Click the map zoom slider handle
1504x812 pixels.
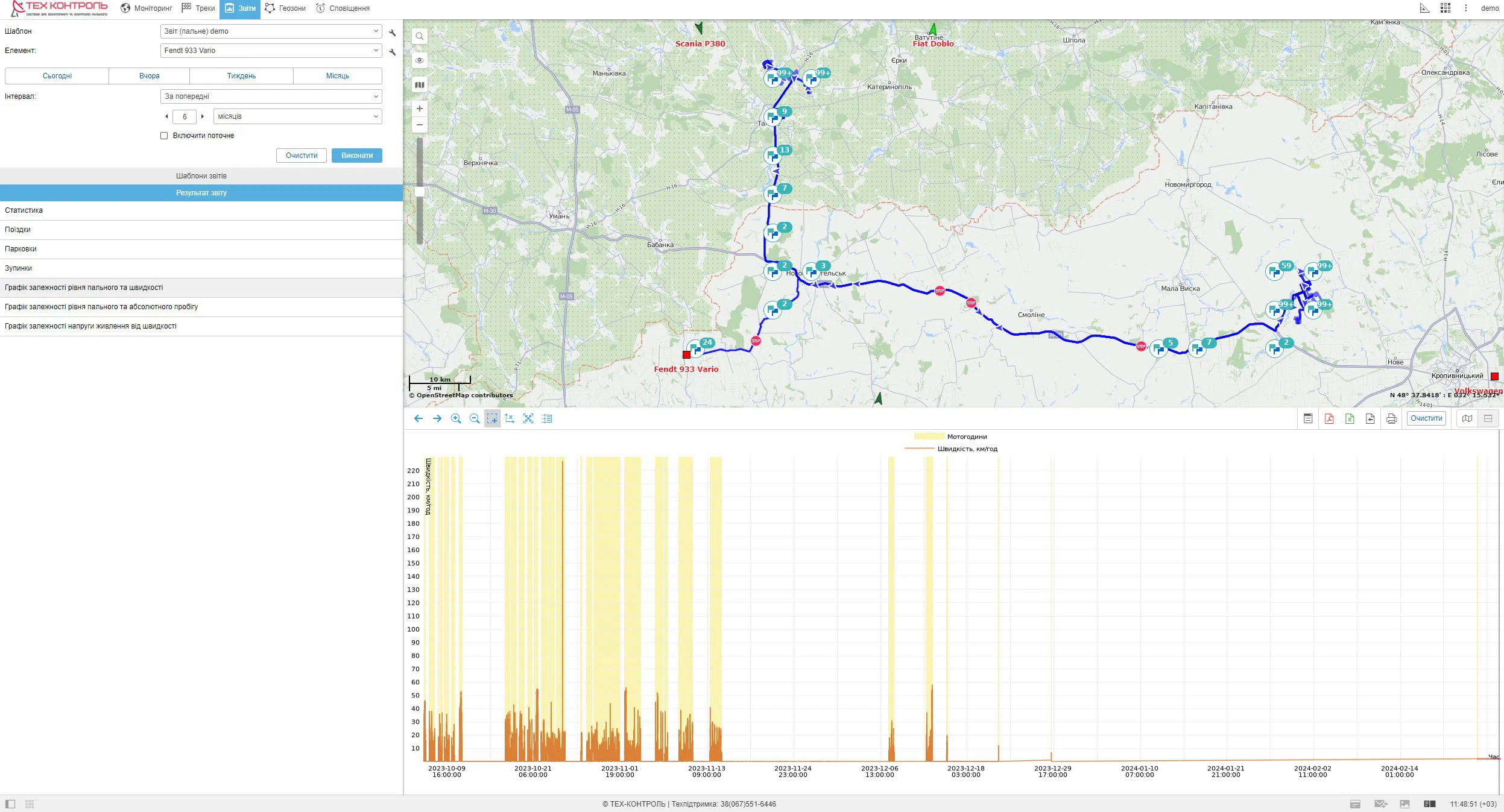420,192
